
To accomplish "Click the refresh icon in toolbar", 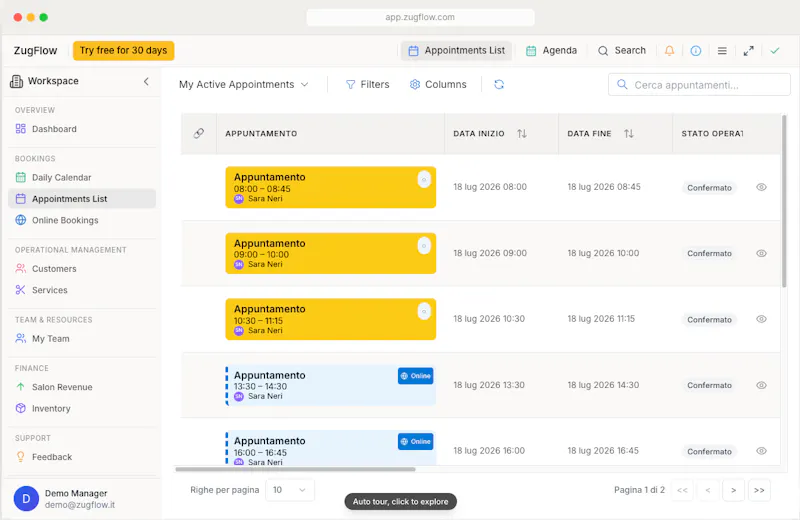I will click(499, 84).
